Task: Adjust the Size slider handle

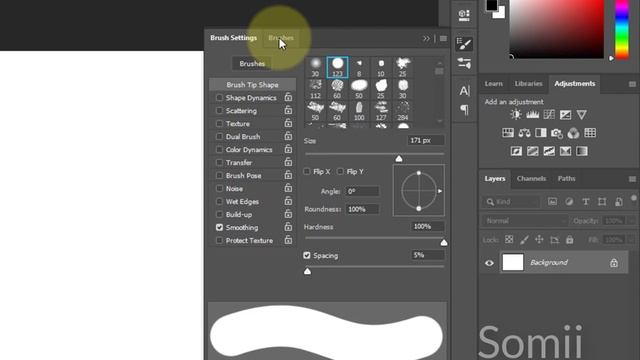Action: coord(399,158)
